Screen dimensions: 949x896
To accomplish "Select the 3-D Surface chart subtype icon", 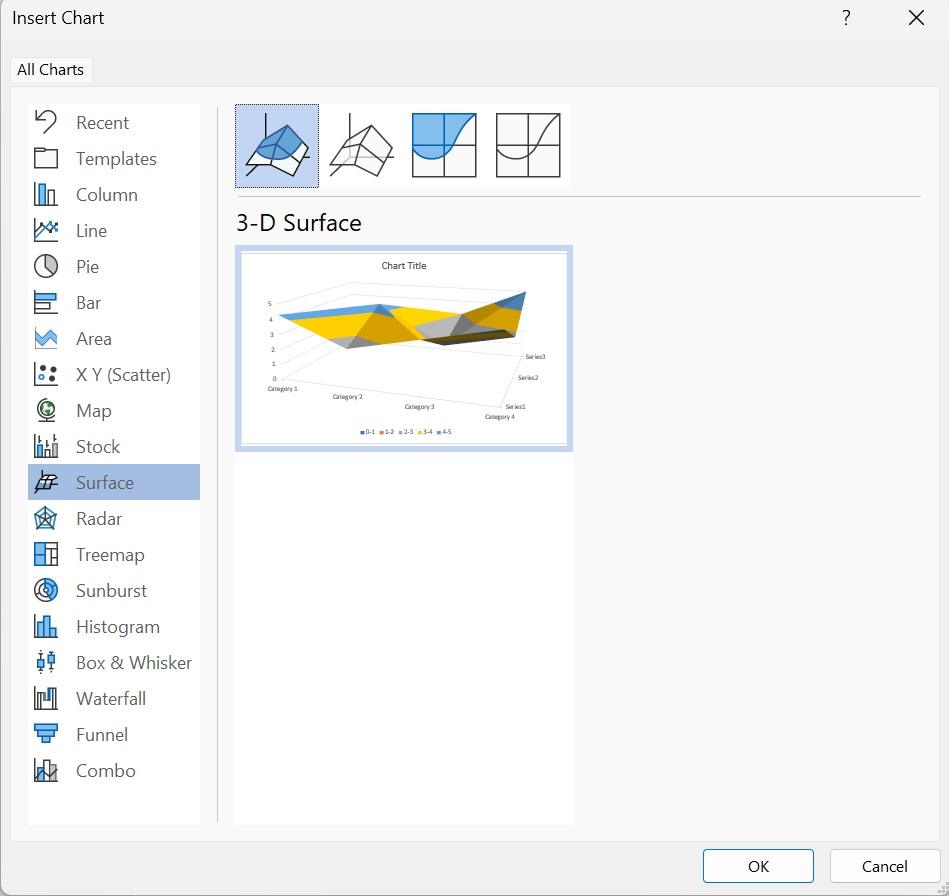I will pyautogui.click(x=277, y=146).
